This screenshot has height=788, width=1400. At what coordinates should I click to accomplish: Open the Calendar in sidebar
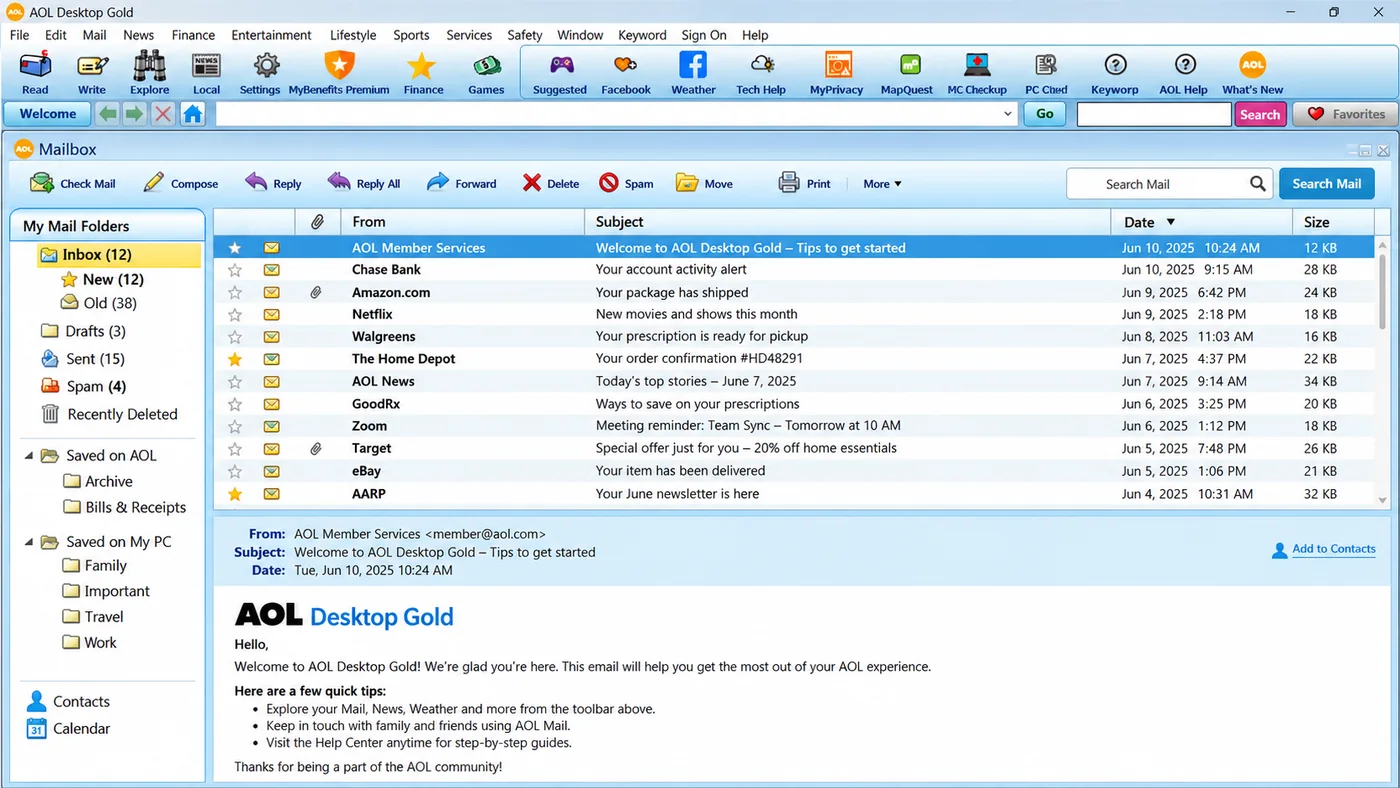[x=68, y=729]
